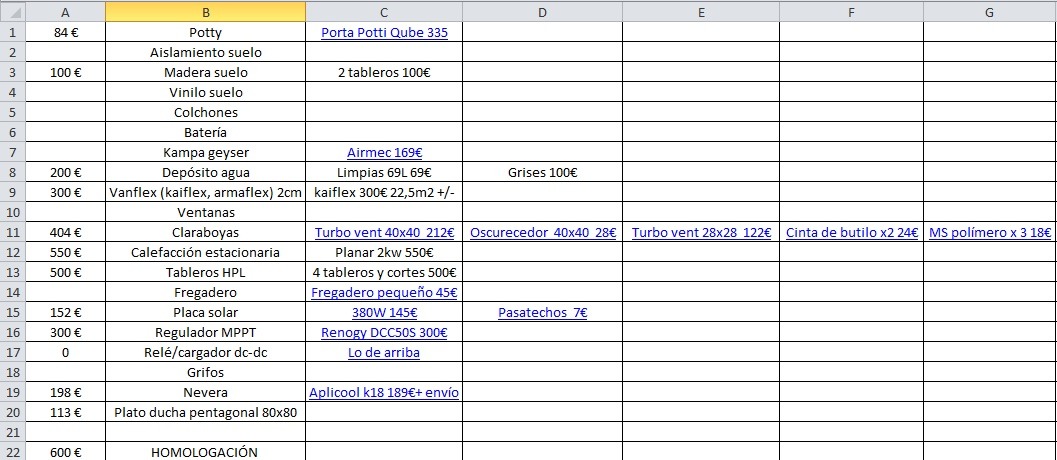Viewport: 1057px width, 460px height.
Task: Select the cell with 84 €
Action: 65,32
